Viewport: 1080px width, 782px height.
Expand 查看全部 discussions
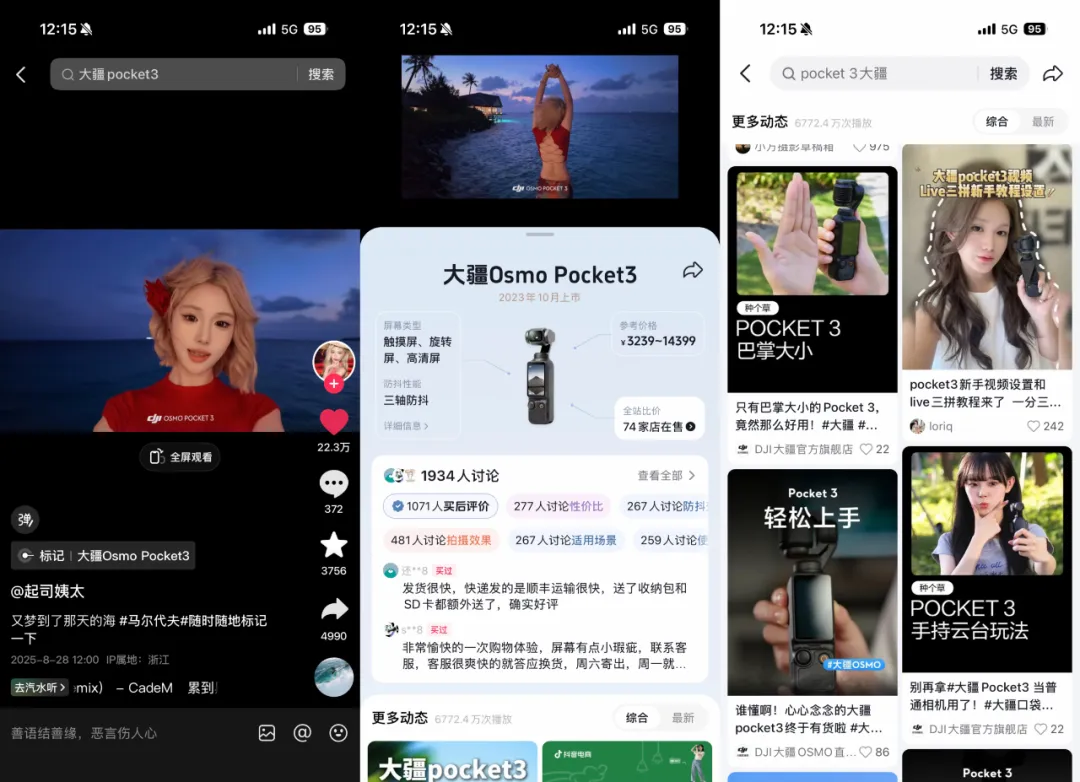tap(666, 476)
